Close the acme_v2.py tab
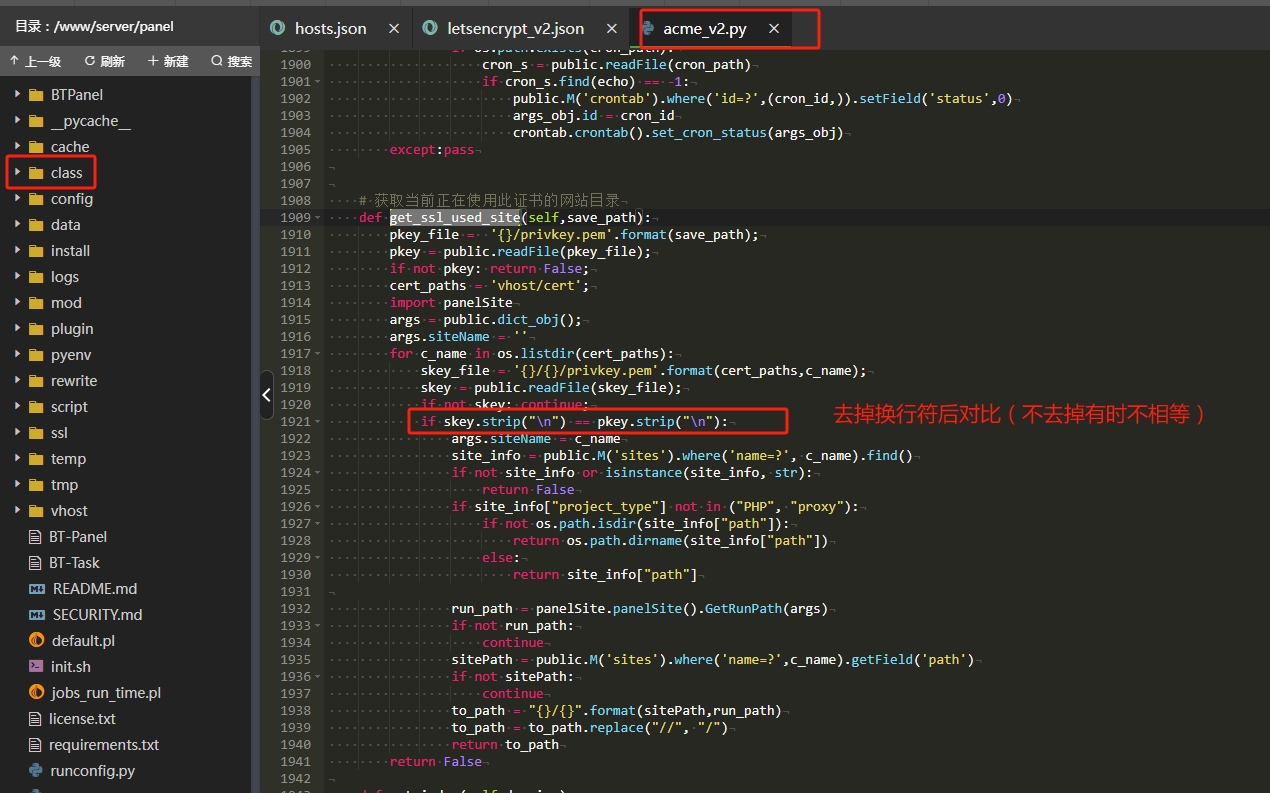This screenshot has width=1270, height=793. (774, 29)
